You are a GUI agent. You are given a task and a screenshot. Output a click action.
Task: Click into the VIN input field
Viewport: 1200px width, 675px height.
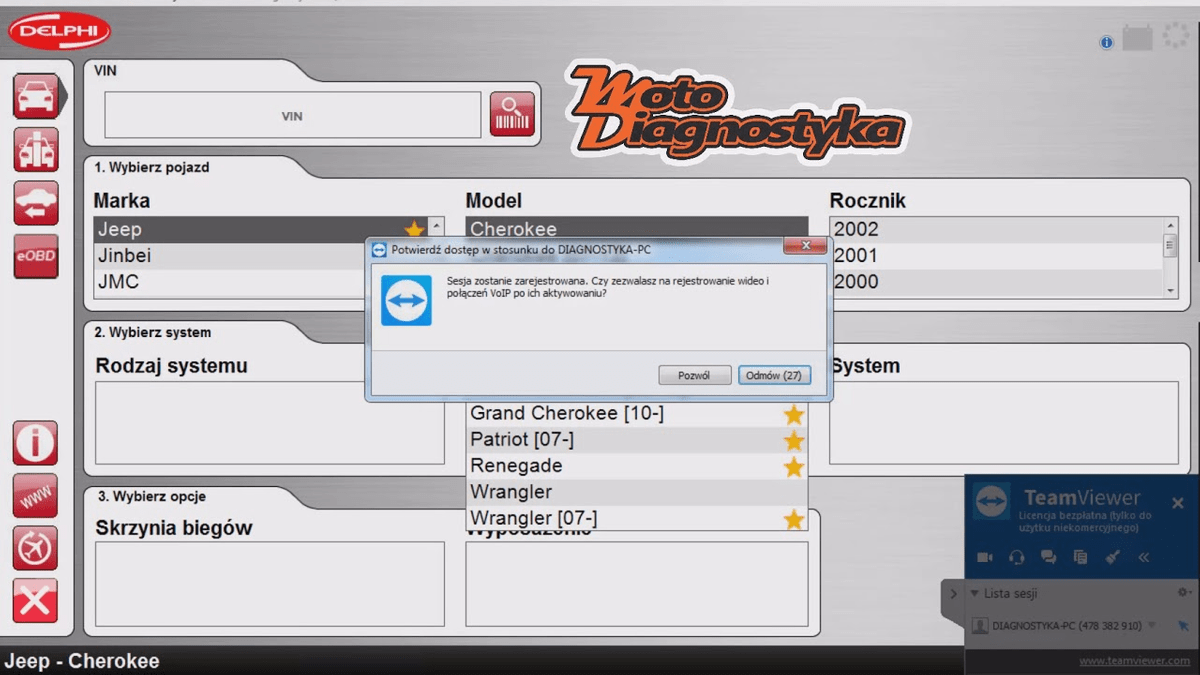click(x=292, y=116)
